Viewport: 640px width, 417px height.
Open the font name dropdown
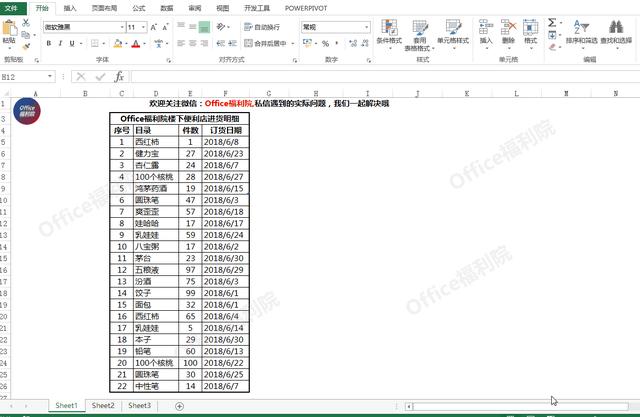pyautogui.click(x=122, y=27)
